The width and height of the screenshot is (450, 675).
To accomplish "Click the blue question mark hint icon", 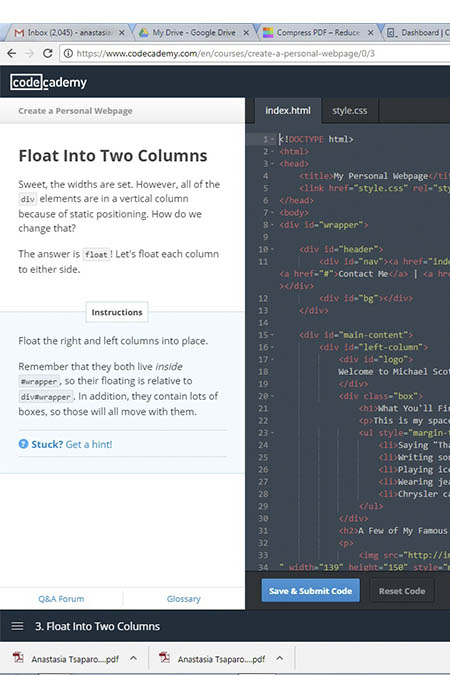I will (x=23, y=444).
